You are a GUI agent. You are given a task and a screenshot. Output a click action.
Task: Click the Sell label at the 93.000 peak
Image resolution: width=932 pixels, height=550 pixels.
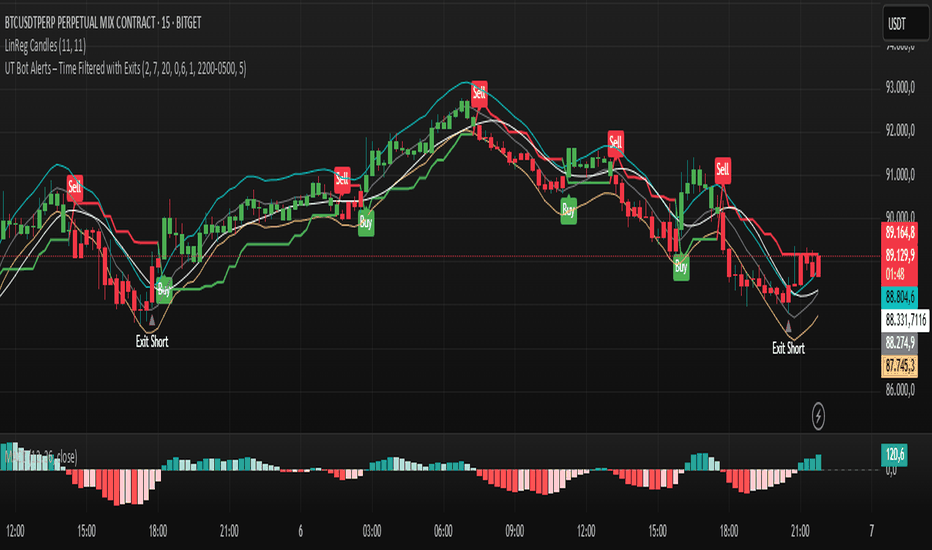tap(479, 93)
